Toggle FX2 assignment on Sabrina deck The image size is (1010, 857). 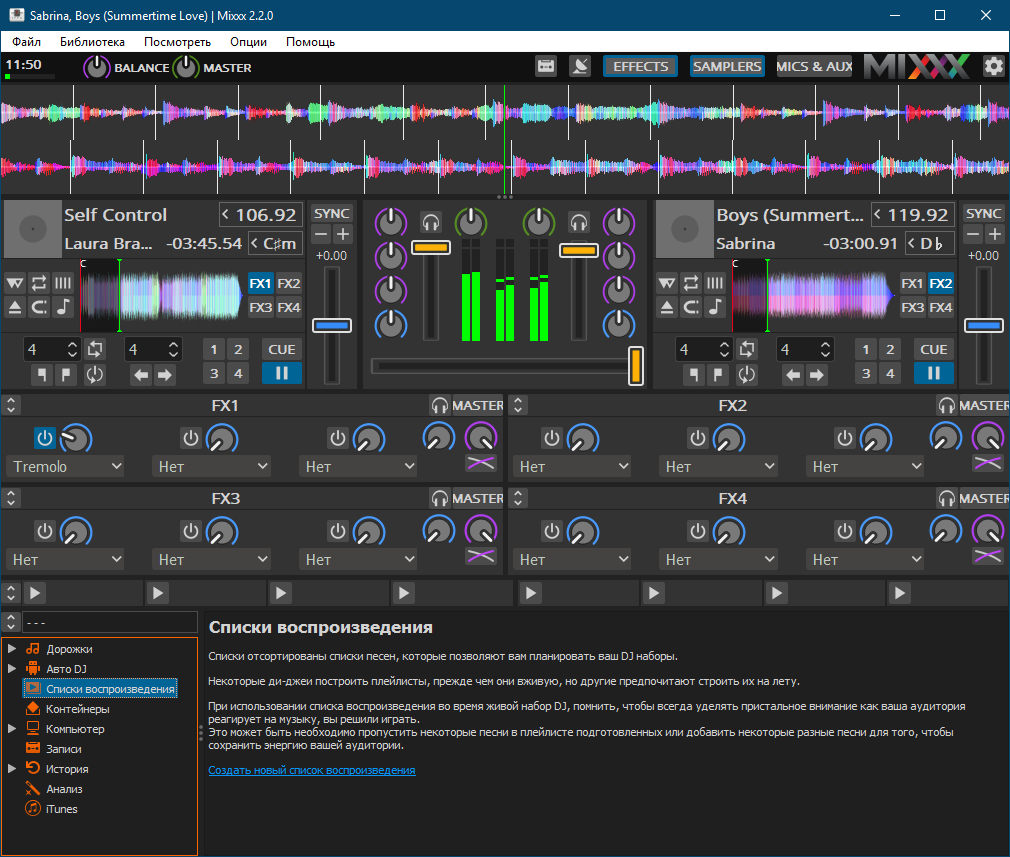click(x=940, y=284)
